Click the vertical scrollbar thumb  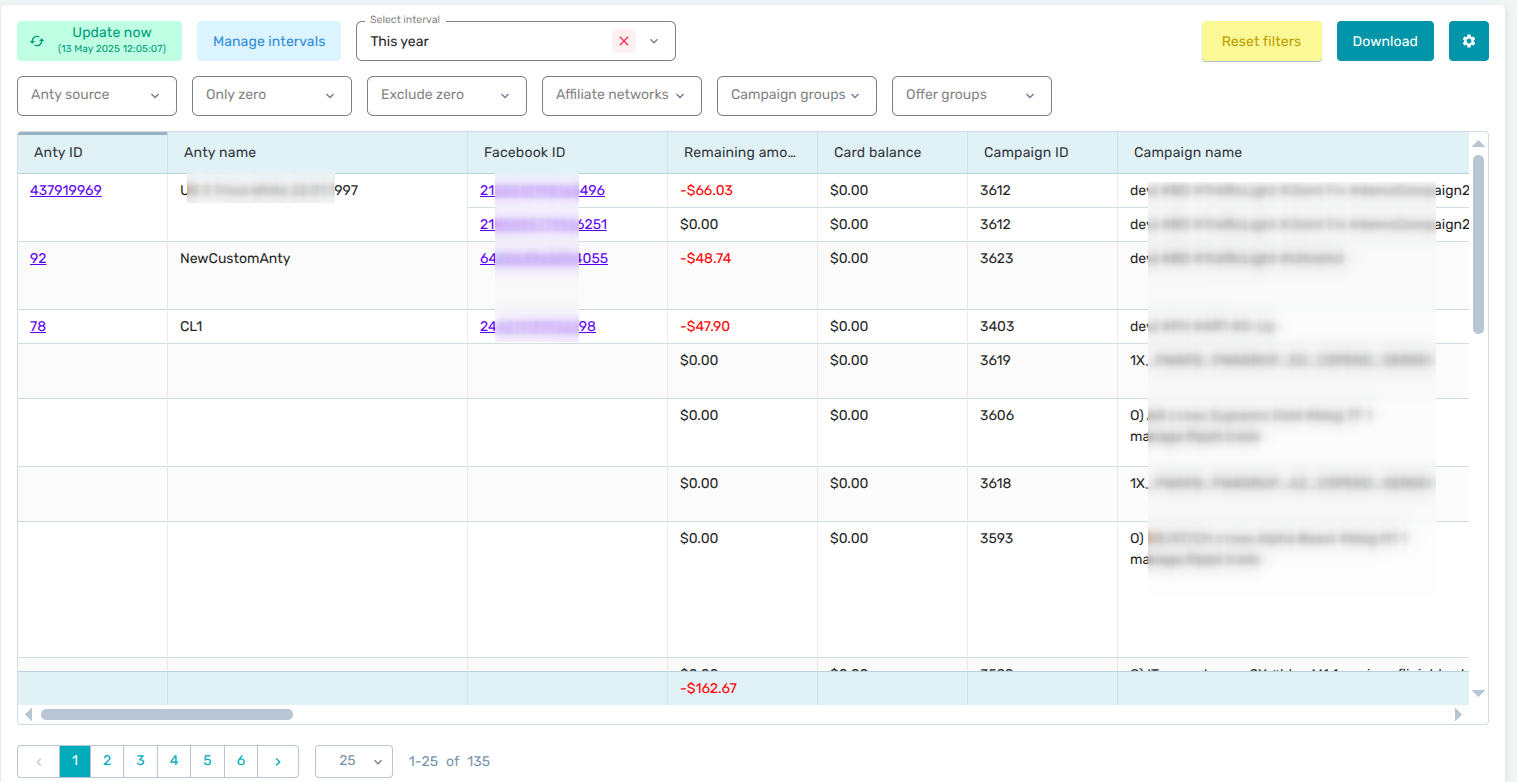1478,244
